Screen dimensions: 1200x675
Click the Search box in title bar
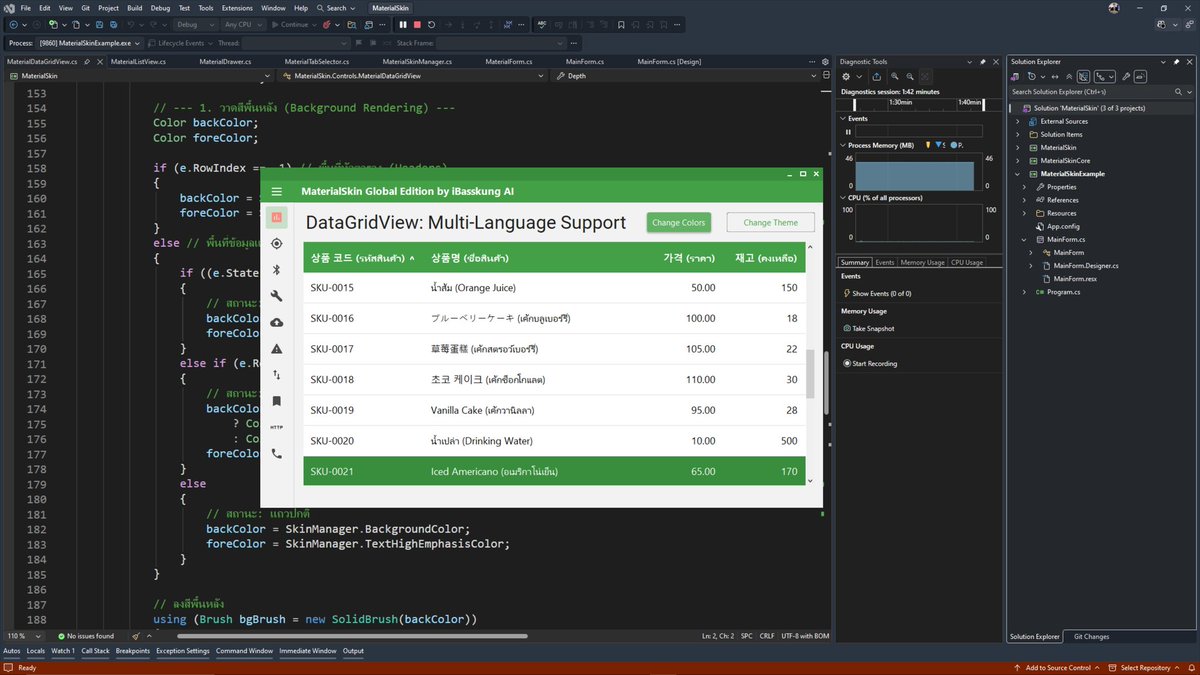336,7
